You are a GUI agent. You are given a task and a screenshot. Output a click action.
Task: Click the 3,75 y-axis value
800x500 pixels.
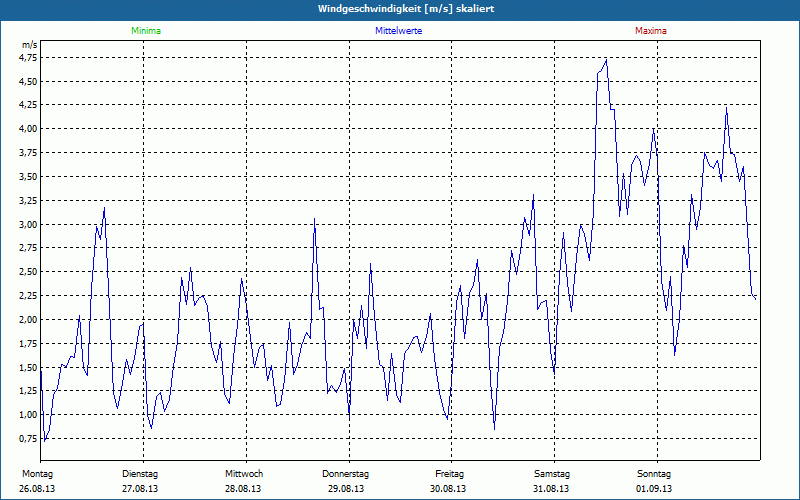[x=29, y=153]
